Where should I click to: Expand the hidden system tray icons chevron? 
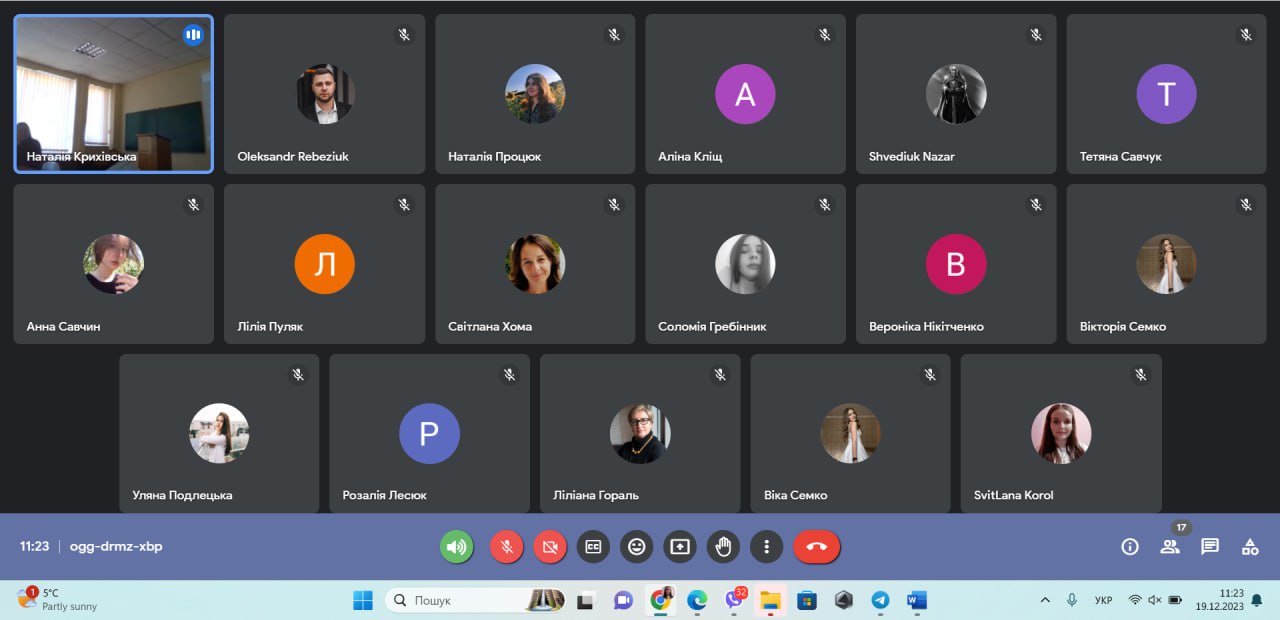[1045, 600]
